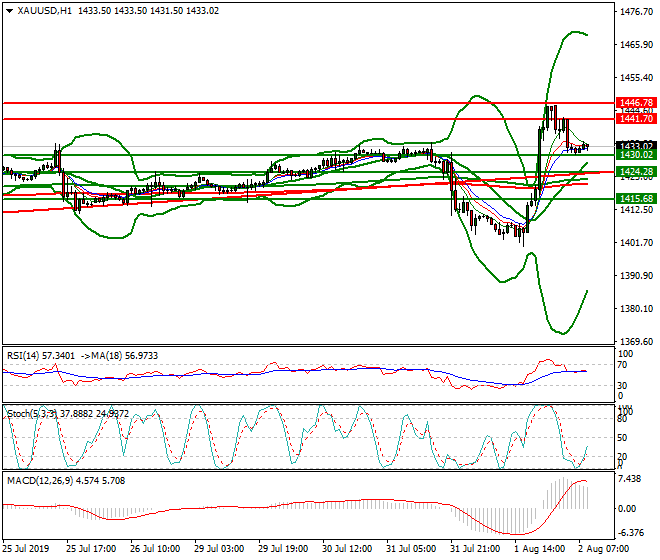This screenshot has width=660, height=560.
Task: Click the MACD scale value -6.376
Action: click(631, 533)
